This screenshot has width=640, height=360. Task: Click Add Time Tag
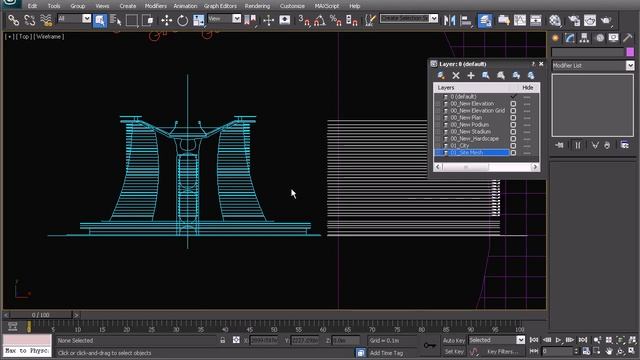click(386, 353)
